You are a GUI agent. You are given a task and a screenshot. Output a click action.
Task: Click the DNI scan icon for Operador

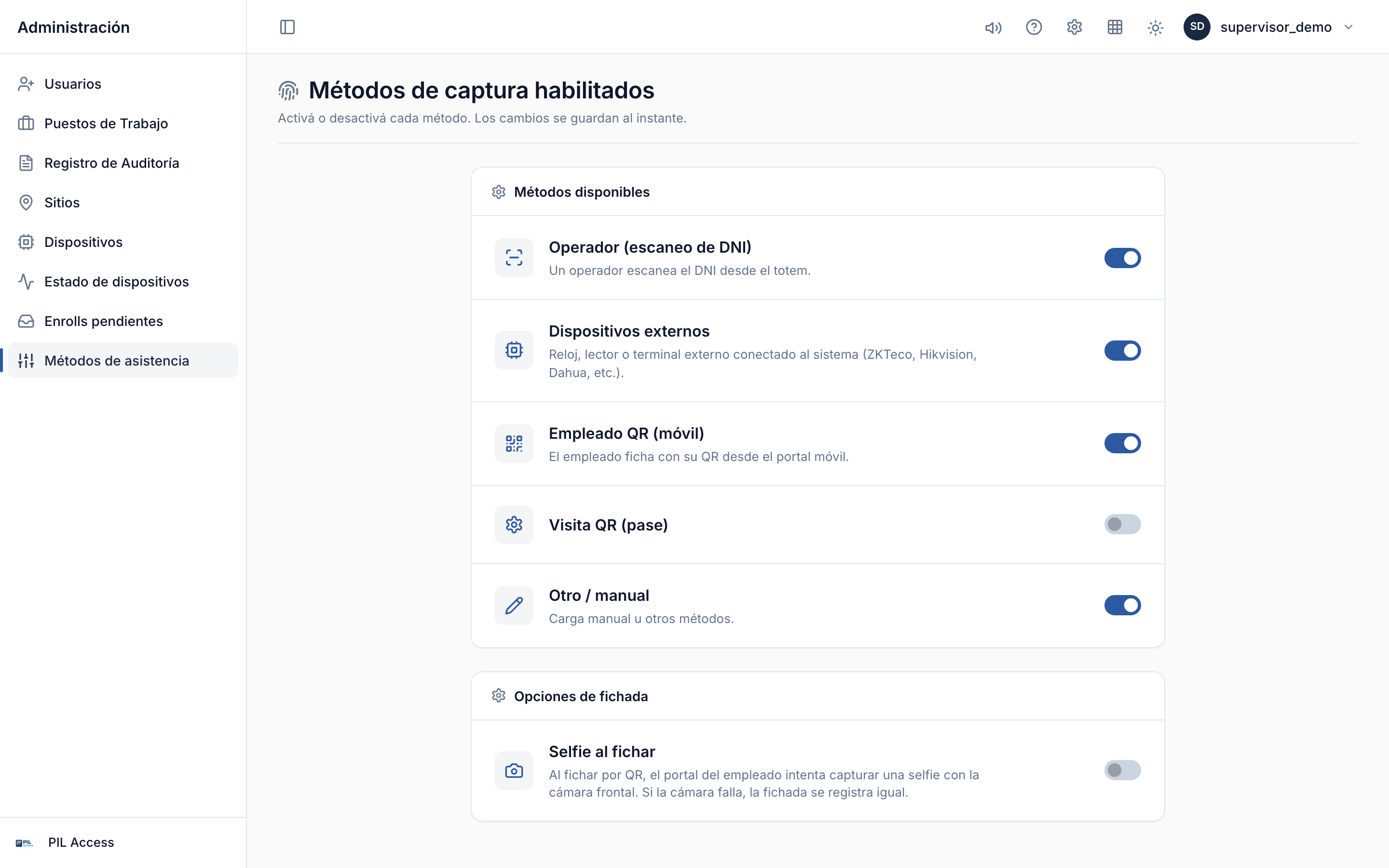tap(514, 258)
